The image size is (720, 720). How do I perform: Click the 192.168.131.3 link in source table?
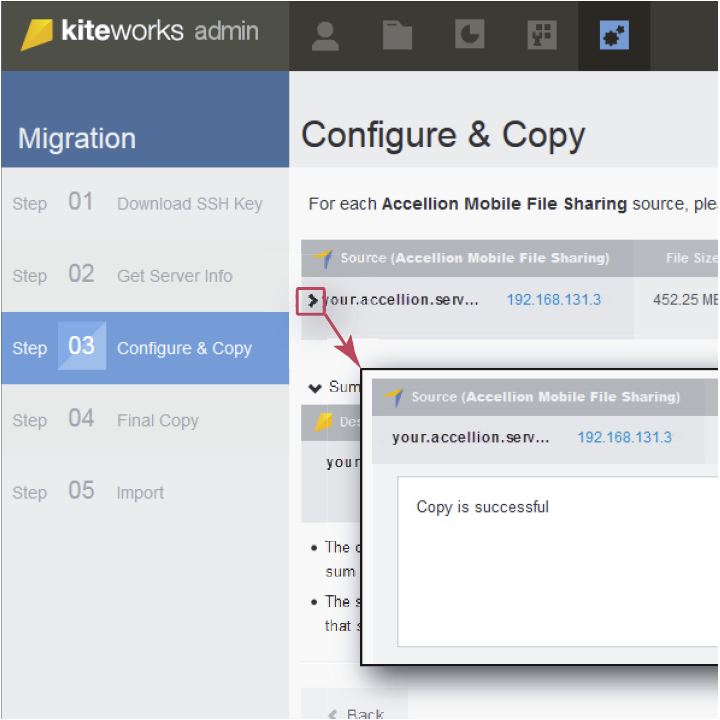tap(554, 300)
